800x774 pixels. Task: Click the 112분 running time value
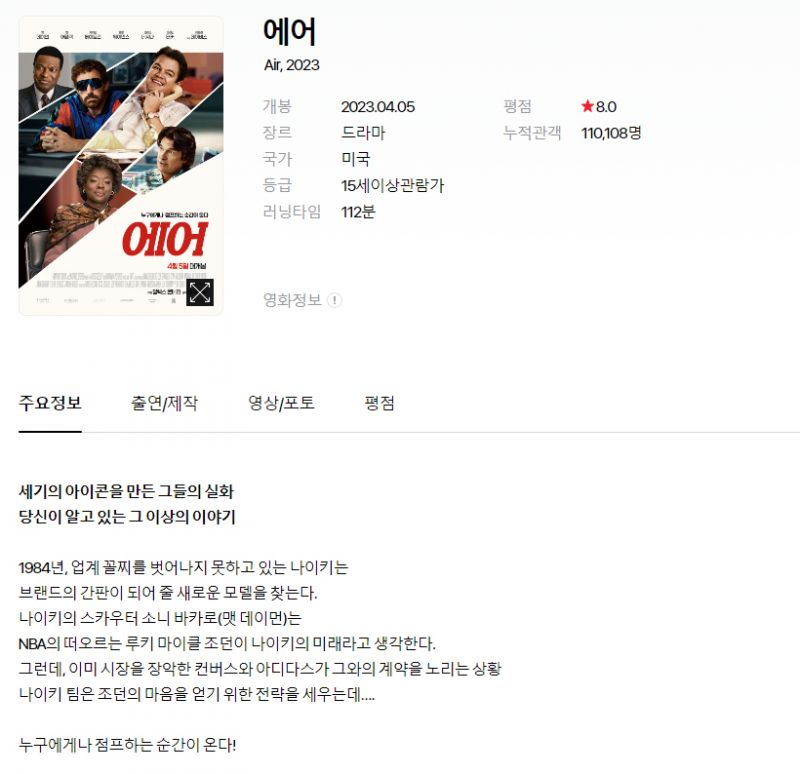pyautogui.click(x=358, y=212)
